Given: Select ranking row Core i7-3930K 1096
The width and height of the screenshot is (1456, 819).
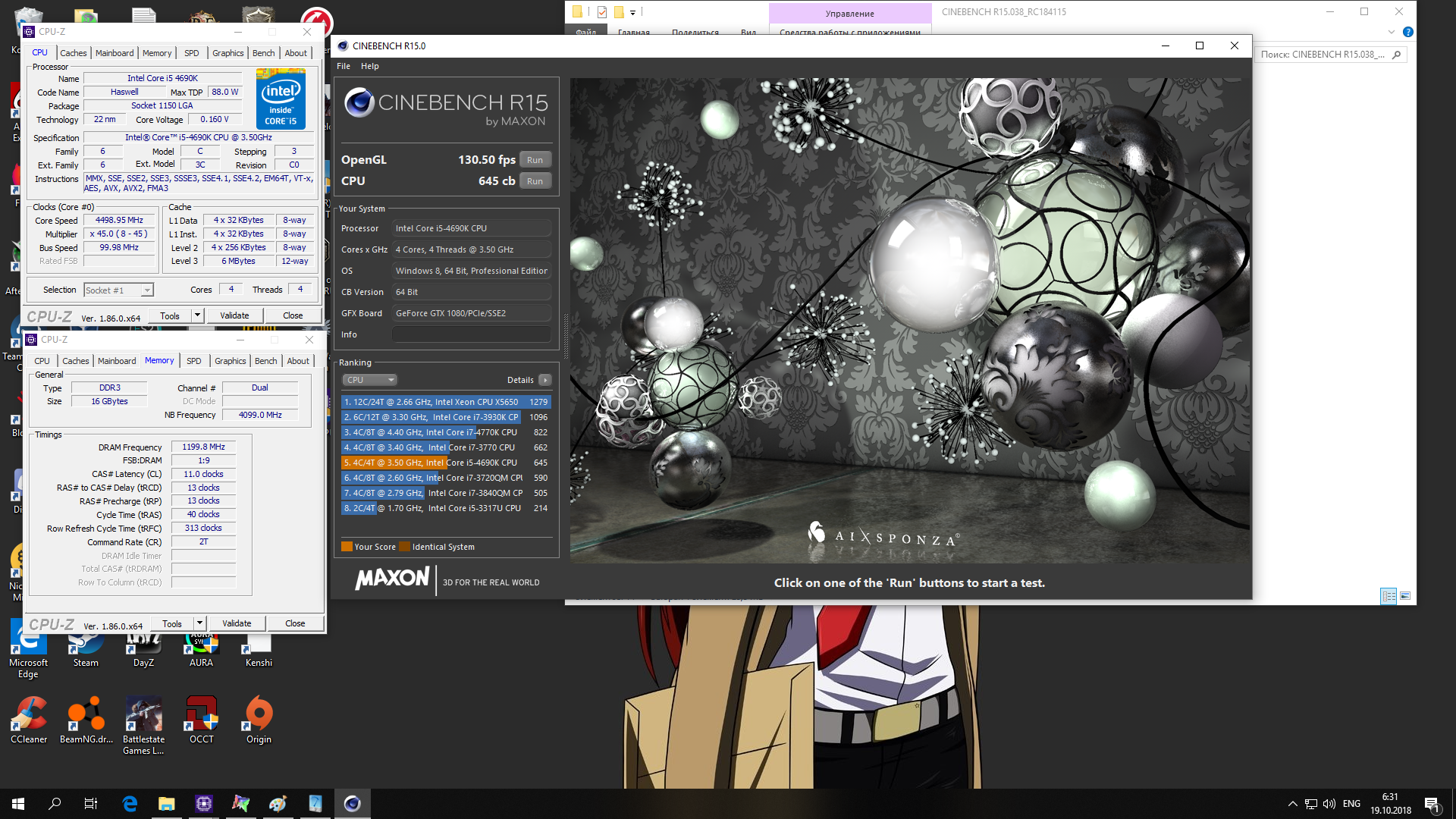Looking at the screenshot, I should pyautogui.click(x=446, y=417).
